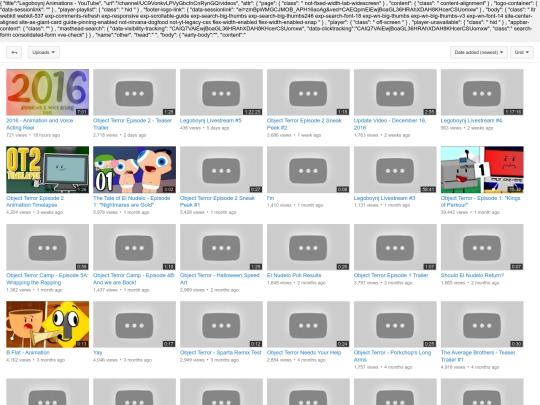Open the Uploads dropdown
Viewport: 540px width, 405px height.
[43, 52]
